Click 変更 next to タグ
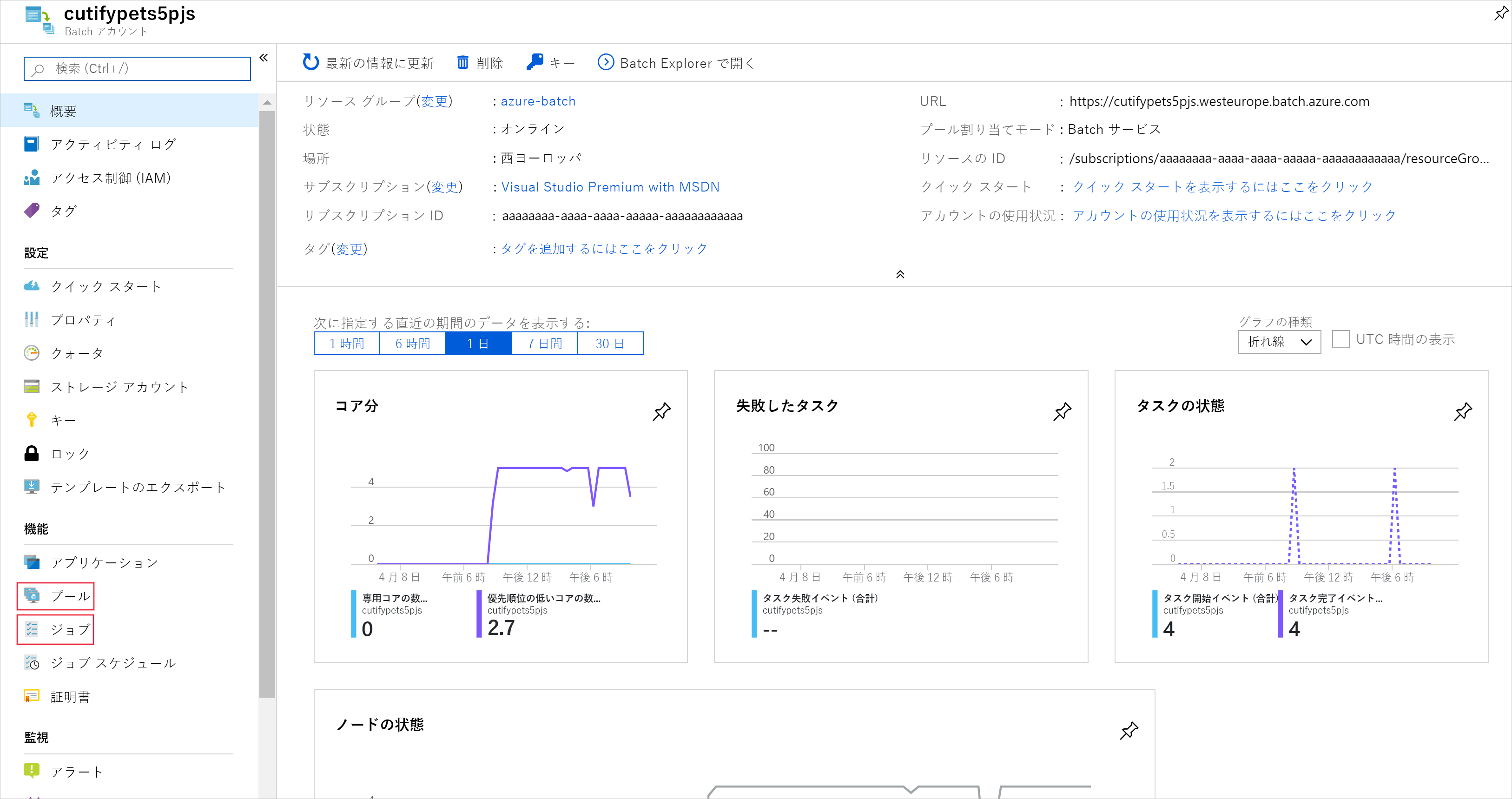1512x799 pixels. (349, 249)
